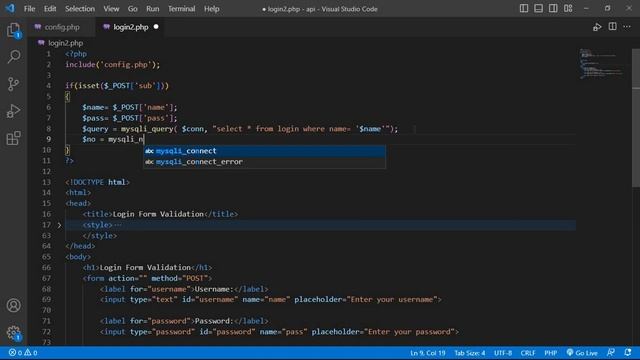640x360 pixels.
Task: Toggle the Secondary Side Bar layout icon
Action: click(553, 9)
